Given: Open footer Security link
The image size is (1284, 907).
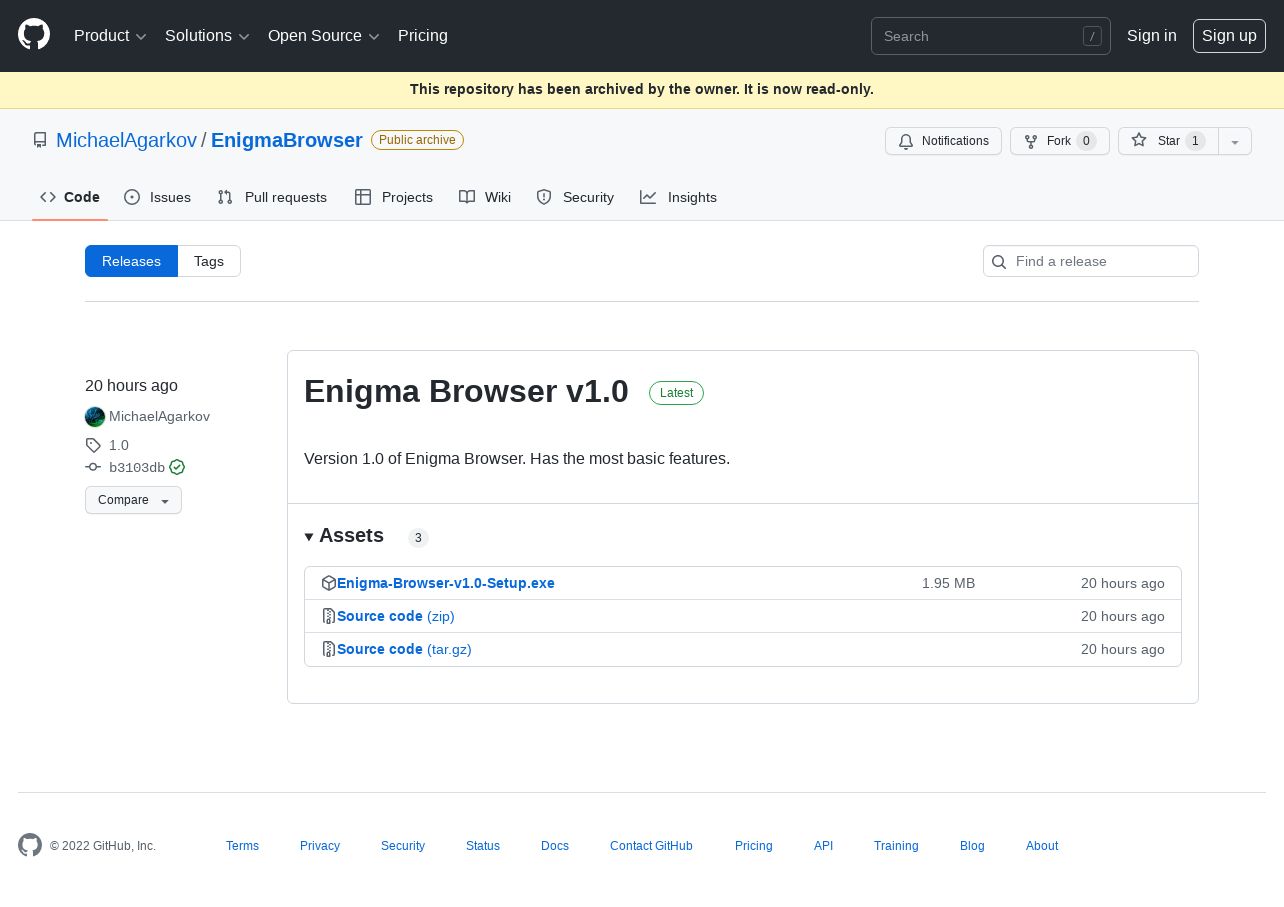Looking at the screenshot, I should point(403,846).
